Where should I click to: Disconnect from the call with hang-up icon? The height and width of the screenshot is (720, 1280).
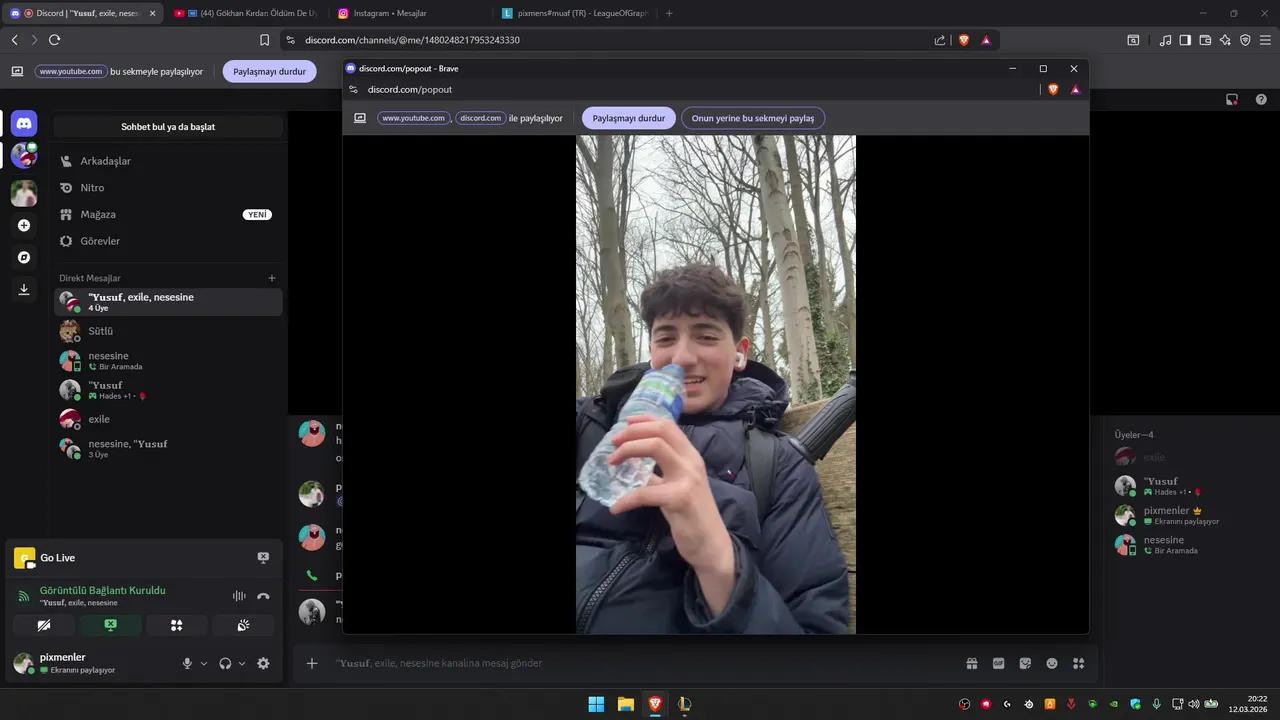(263, 596)
